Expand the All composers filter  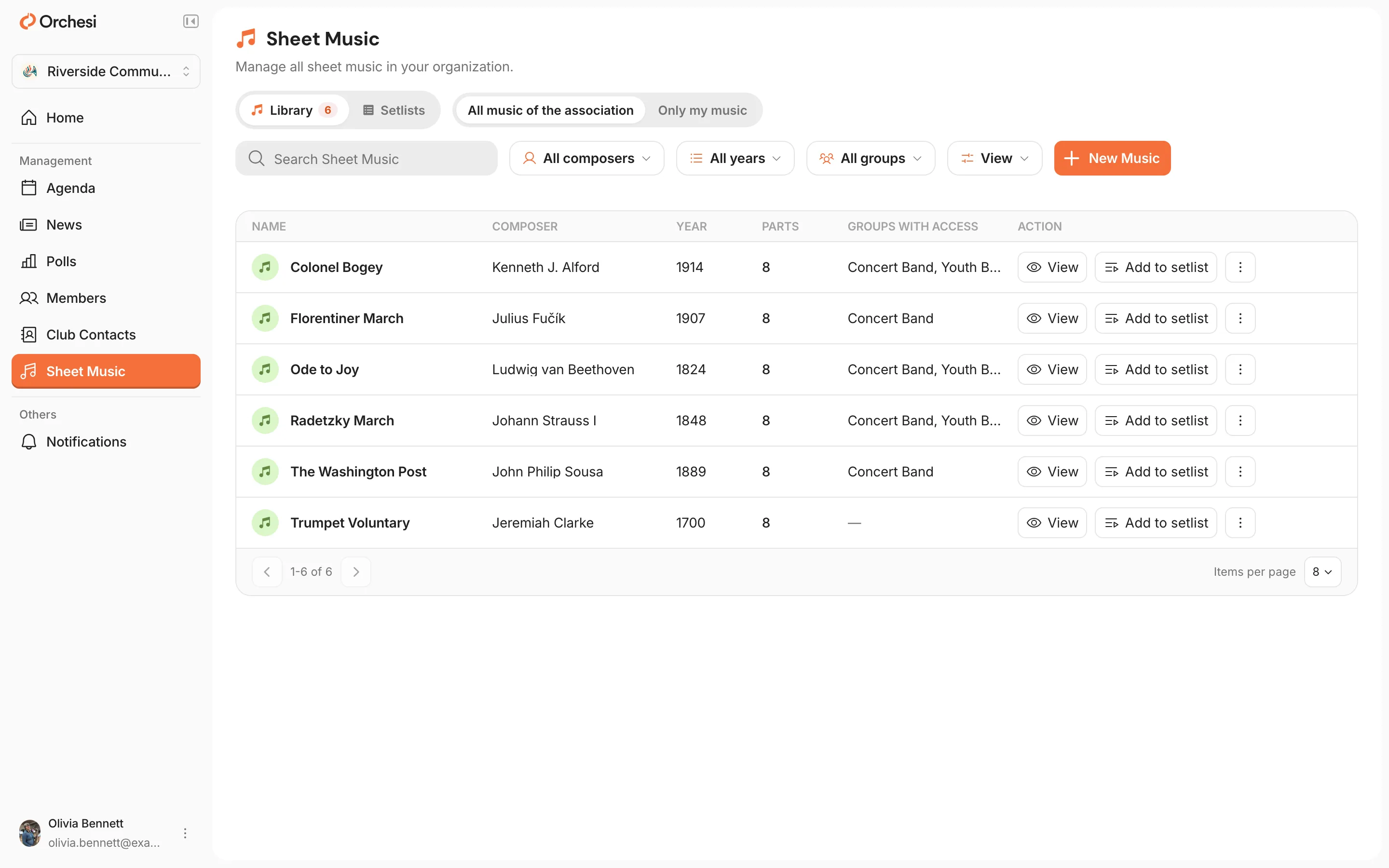pos(586,159)
